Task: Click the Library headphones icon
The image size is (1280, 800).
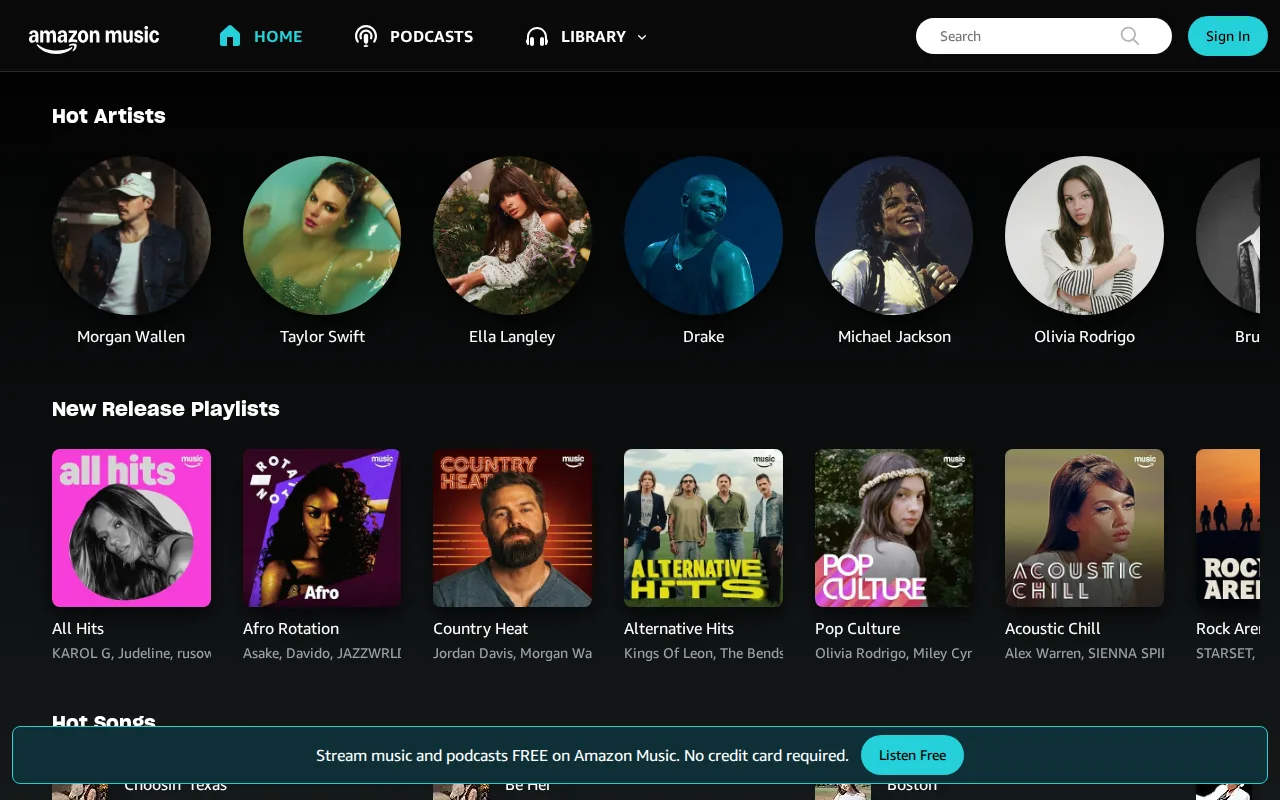Action: [537, 37]
